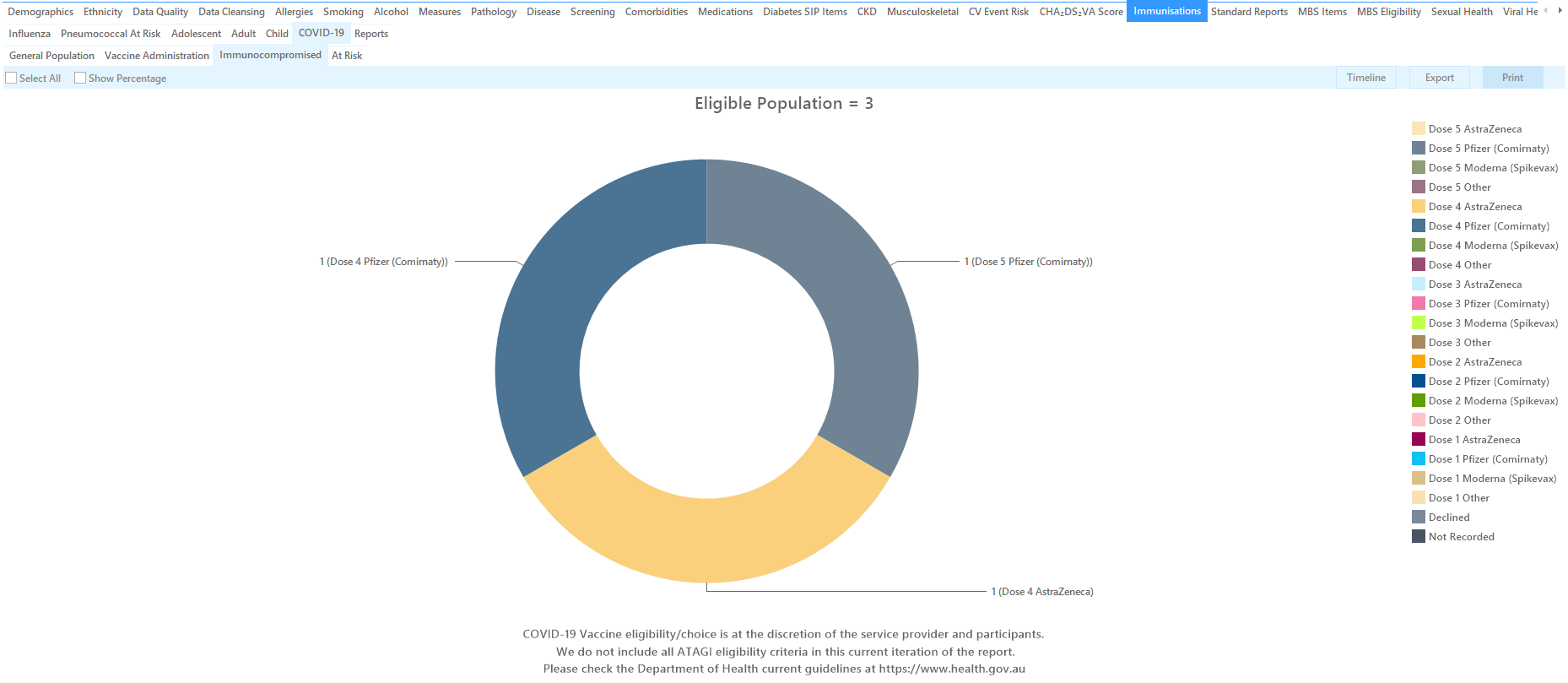Open the Standard Reports tab
This screenshot has width=1568, height=683.
(1249, 12)
